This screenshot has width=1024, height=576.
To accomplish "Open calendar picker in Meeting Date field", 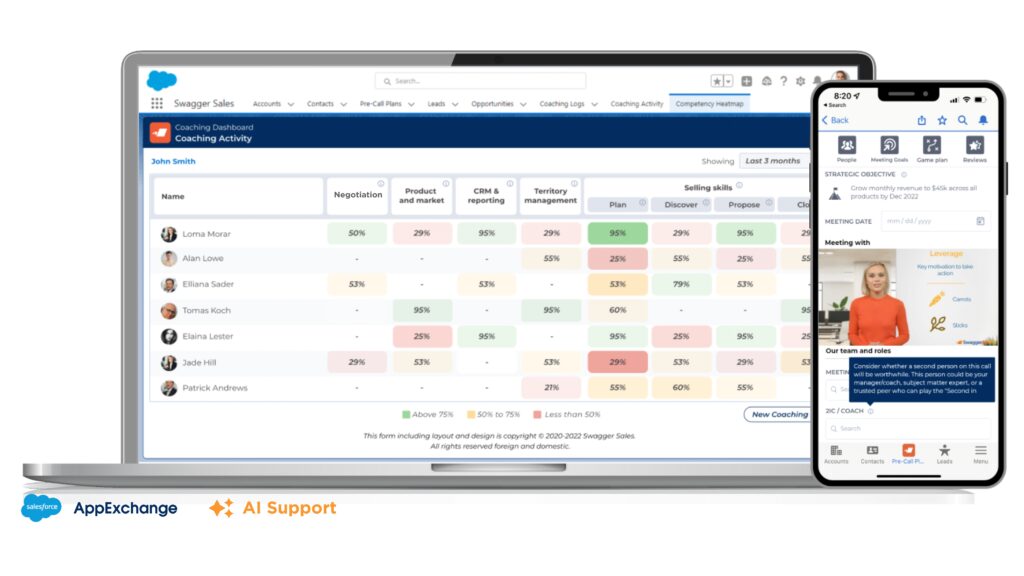I will [980, 221].
